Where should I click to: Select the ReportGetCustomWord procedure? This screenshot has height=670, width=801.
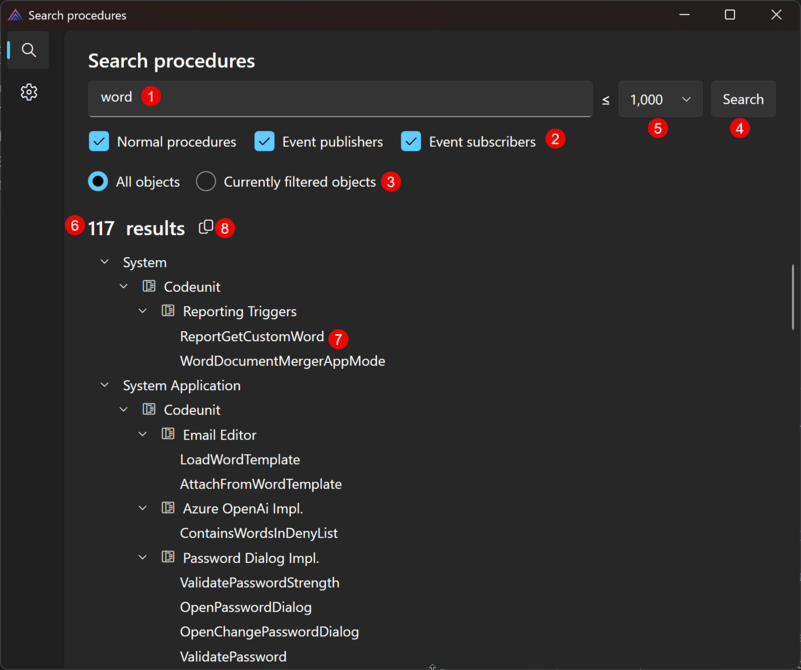point(251,337)
